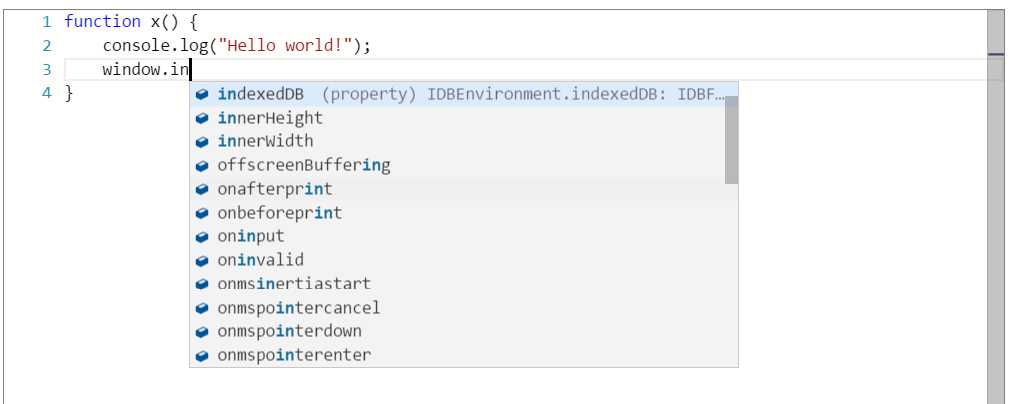
Task: Place the cursor in the "Hello world!" string
Action: click(284, 46)
